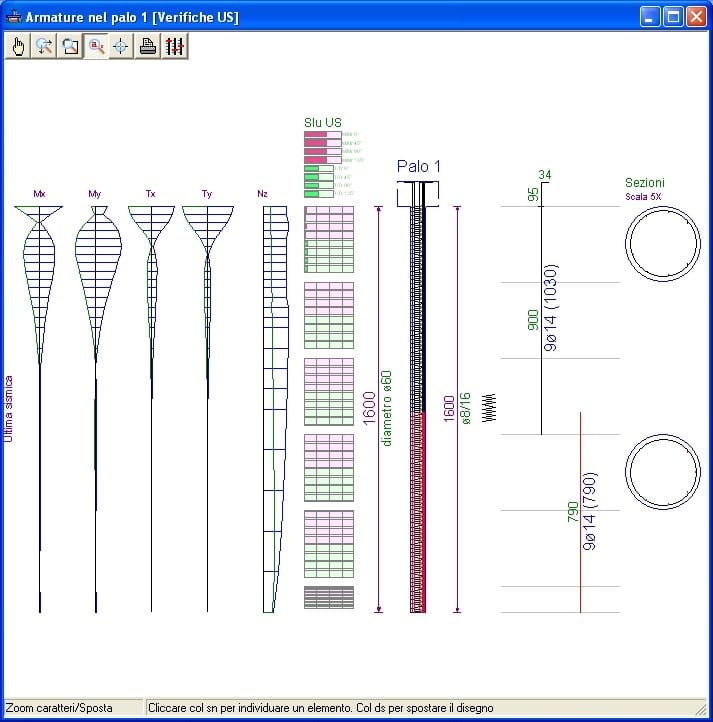Select the top circular pile section
This screenshot has height=722, width=713.
(x=662, y=246)
